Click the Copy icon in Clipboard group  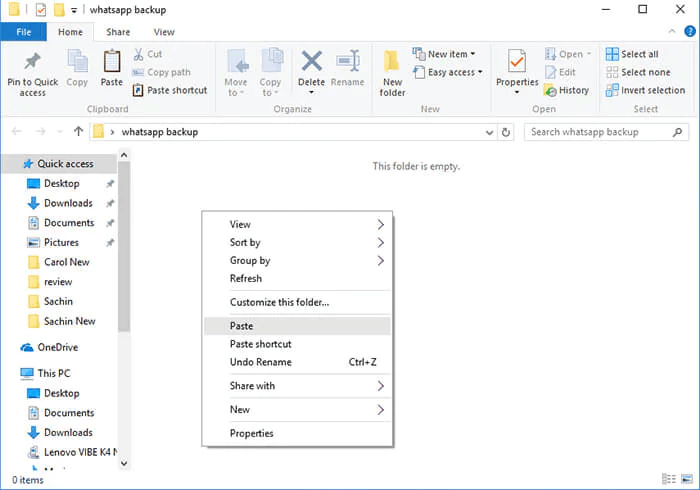coord(77,61)
